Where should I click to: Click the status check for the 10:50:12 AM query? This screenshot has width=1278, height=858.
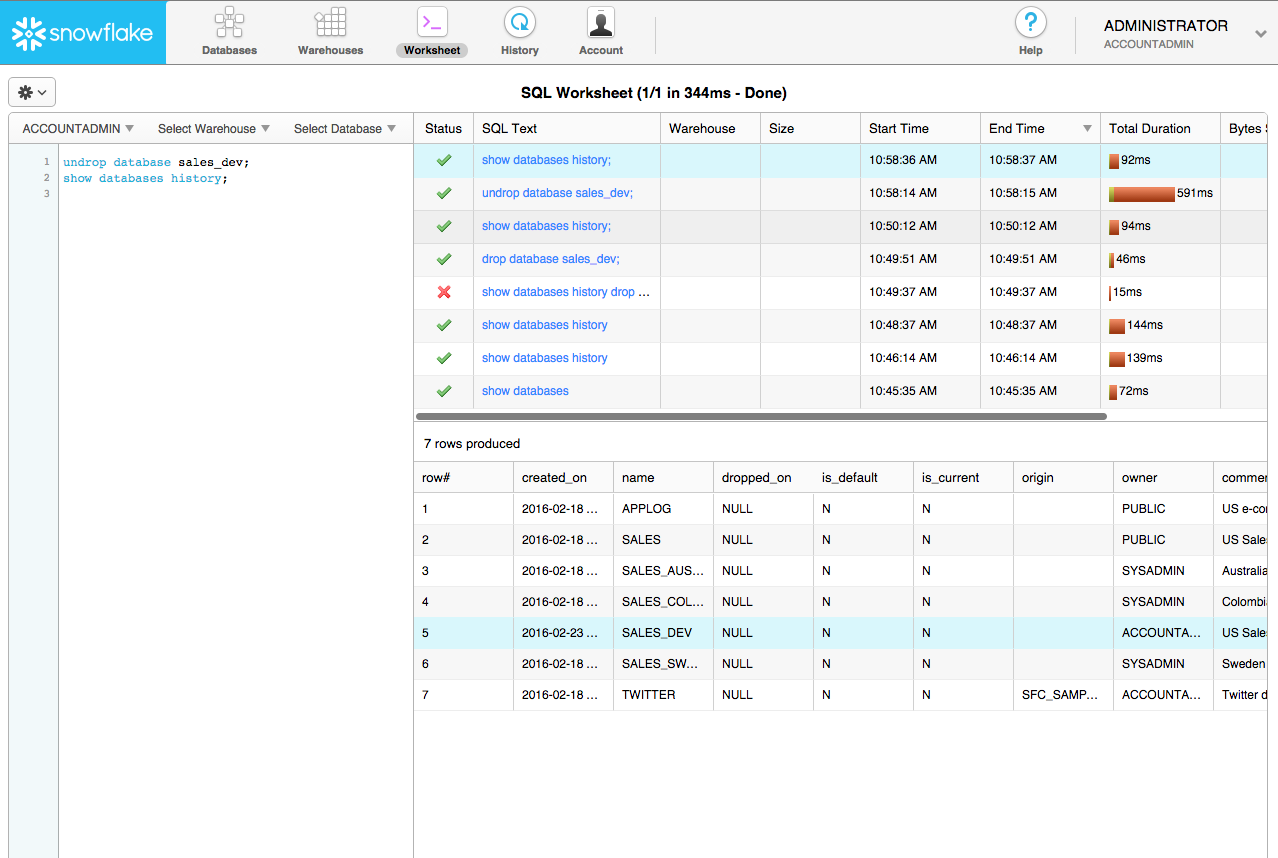click(x=444, y=226)
